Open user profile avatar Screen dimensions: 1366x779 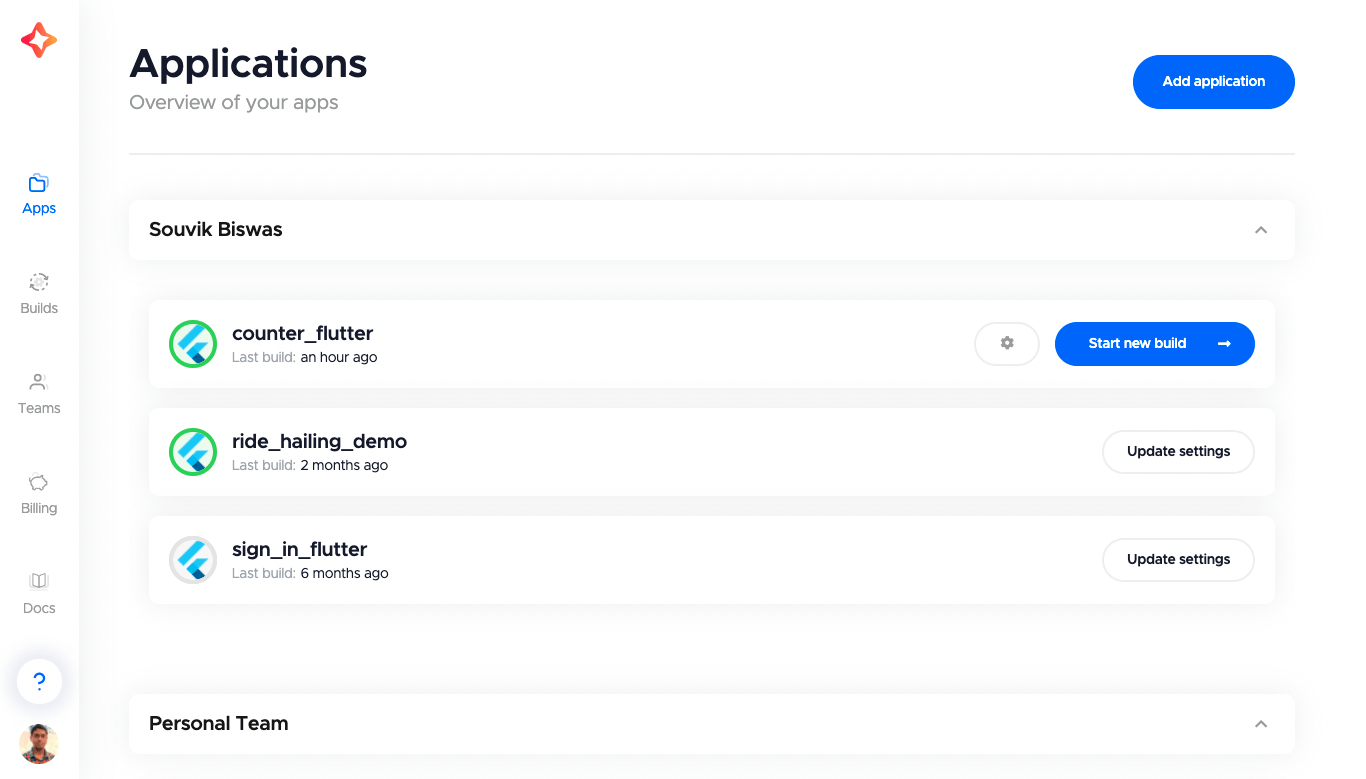tap(39, 744)
